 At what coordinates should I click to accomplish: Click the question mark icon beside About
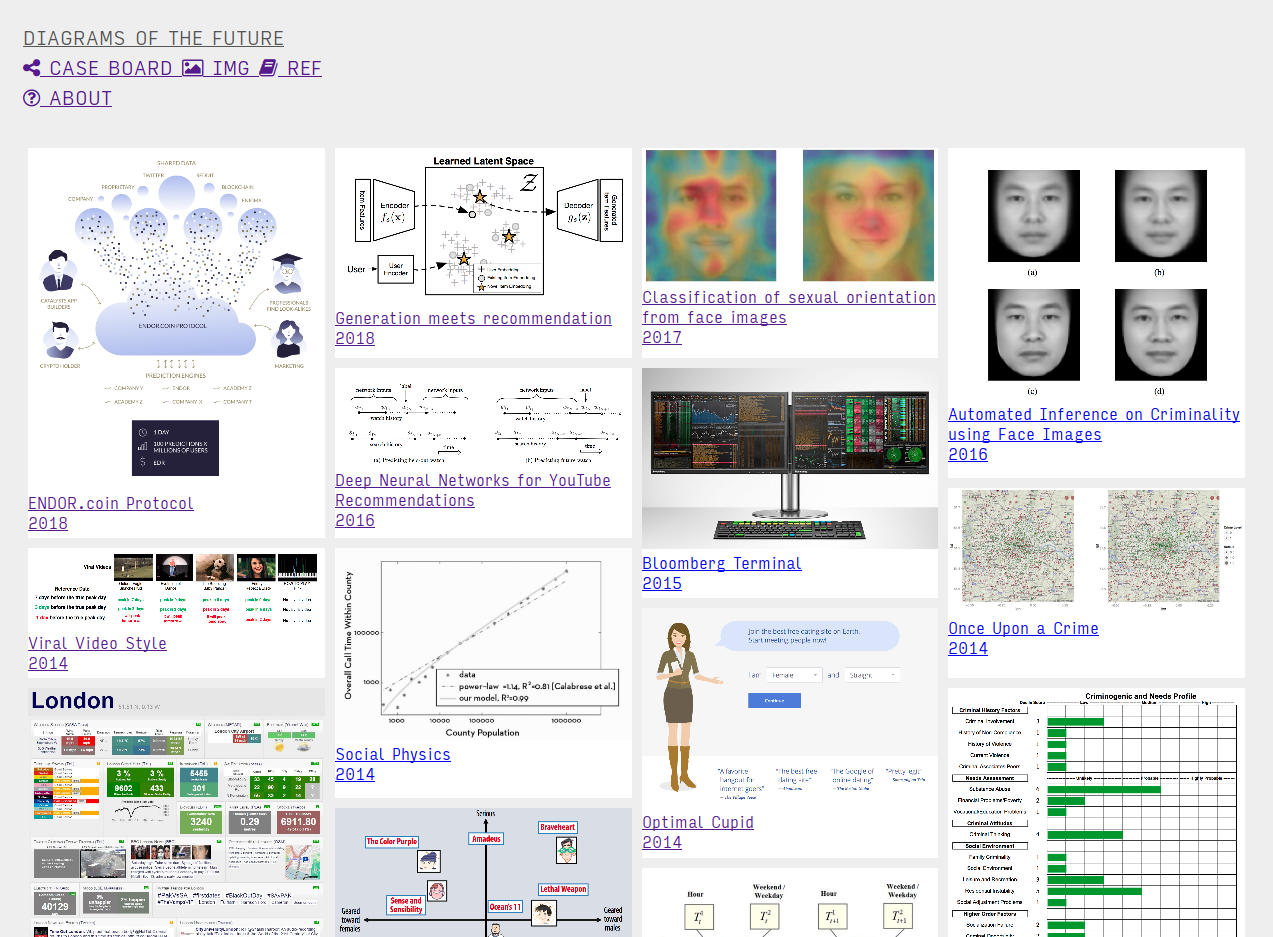point(32,98)
